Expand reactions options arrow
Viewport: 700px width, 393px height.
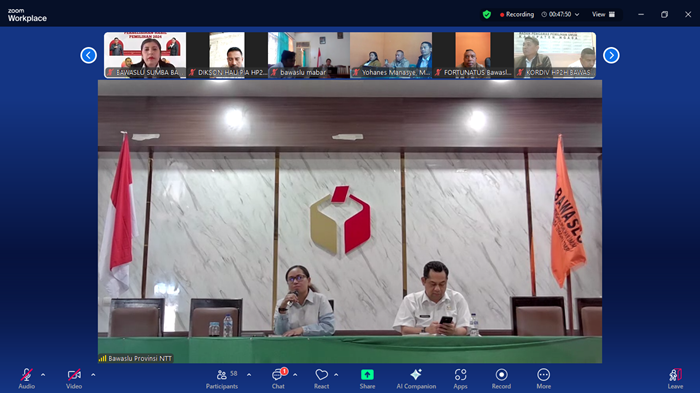coord(336,375)
